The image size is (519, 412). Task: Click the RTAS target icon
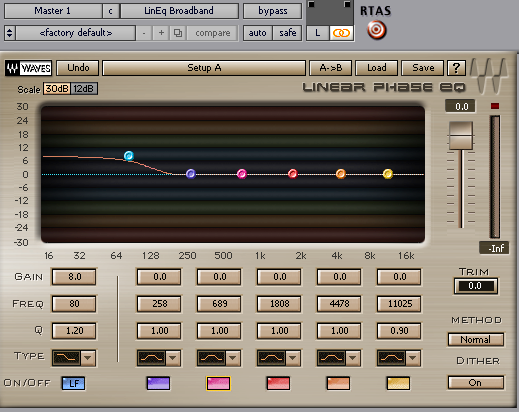coord(377,30)
